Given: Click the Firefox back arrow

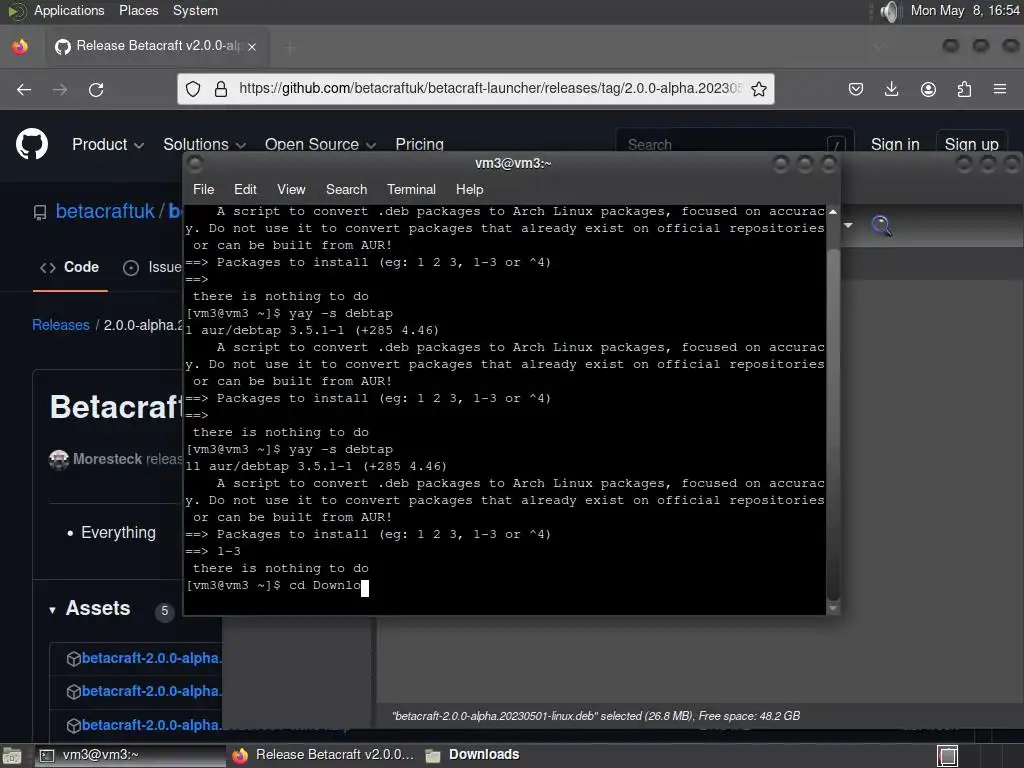Looking at the screenshot, I should [x=24, y=89].
